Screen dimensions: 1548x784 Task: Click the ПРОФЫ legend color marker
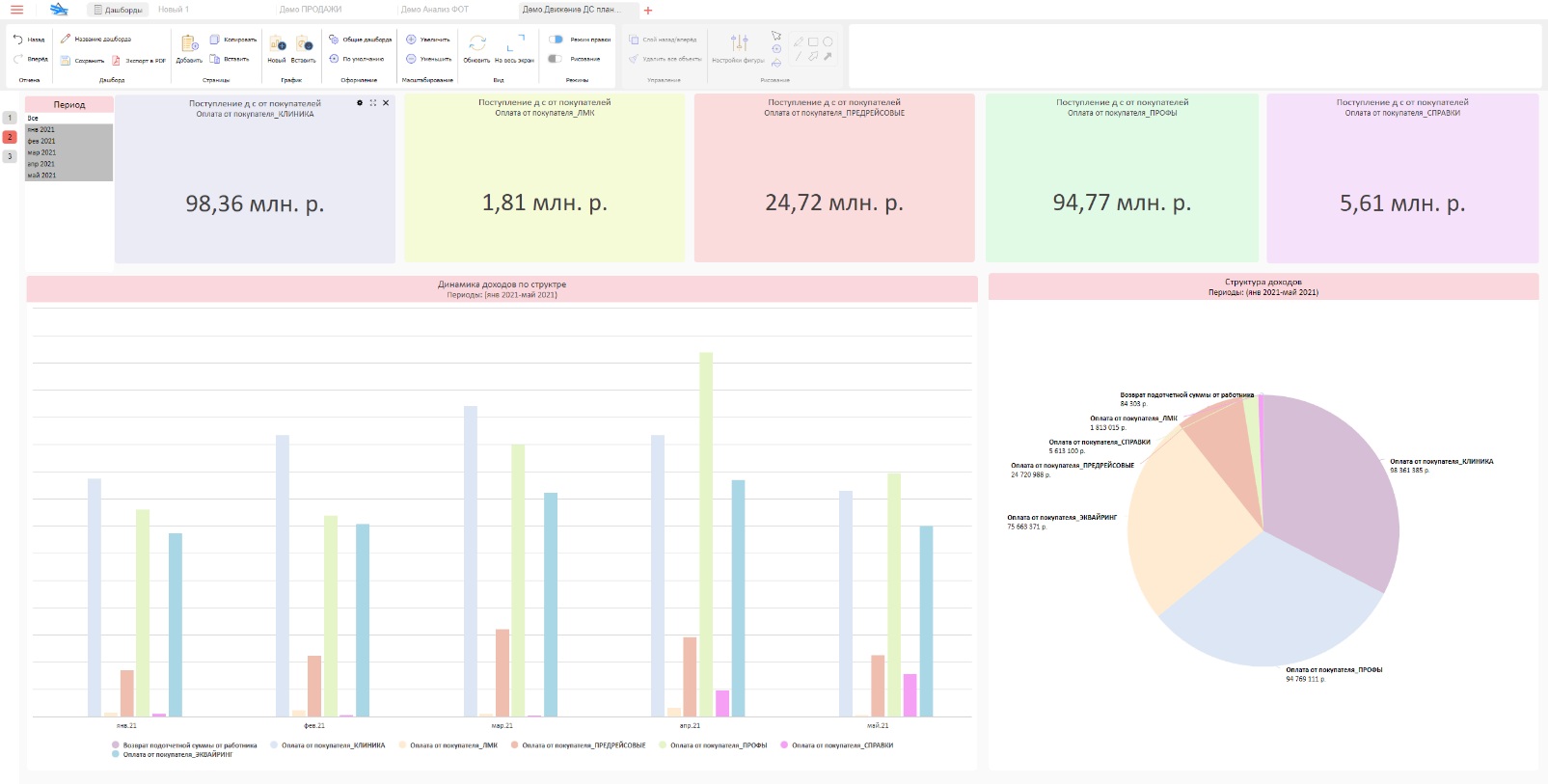pyautogui.click(x=663, y=744)
